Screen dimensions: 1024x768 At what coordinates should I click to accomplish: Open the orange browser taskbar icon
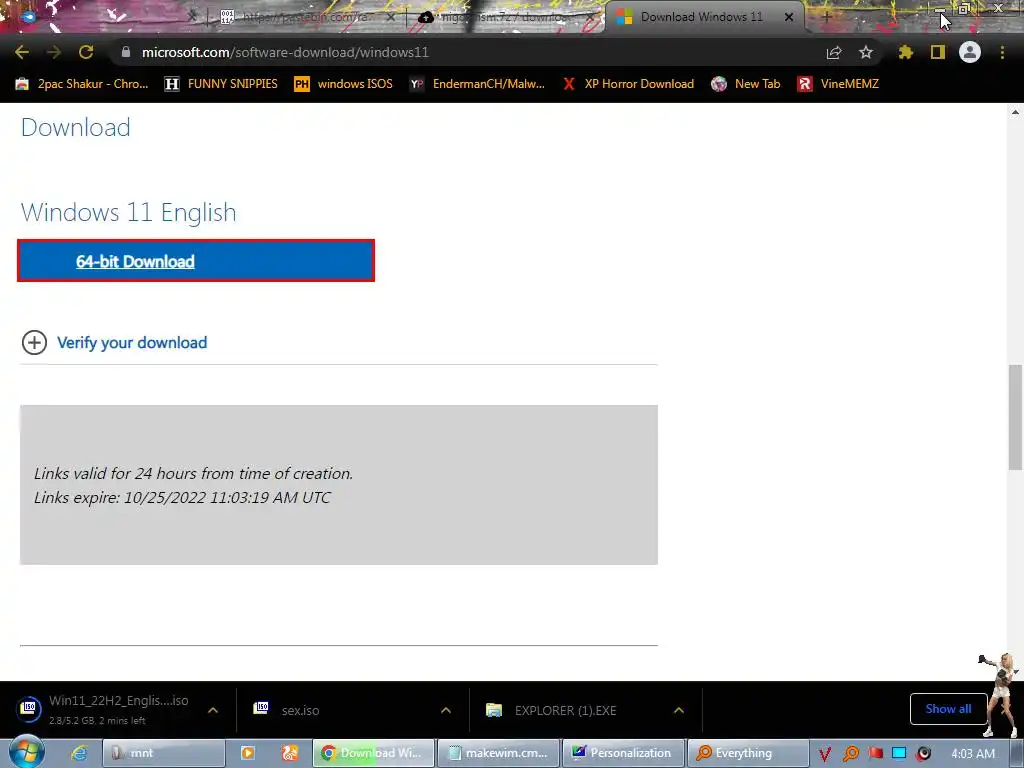pos(290,753)
